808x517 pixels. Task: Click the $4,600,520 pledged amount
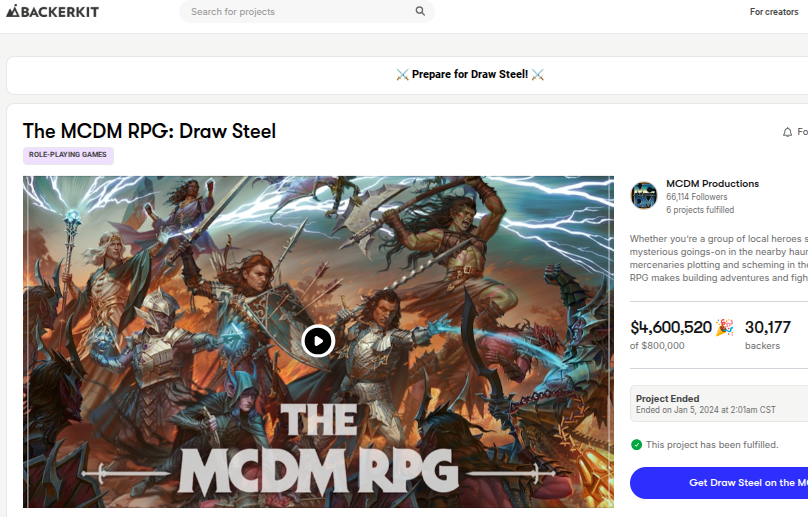point(670,327)
